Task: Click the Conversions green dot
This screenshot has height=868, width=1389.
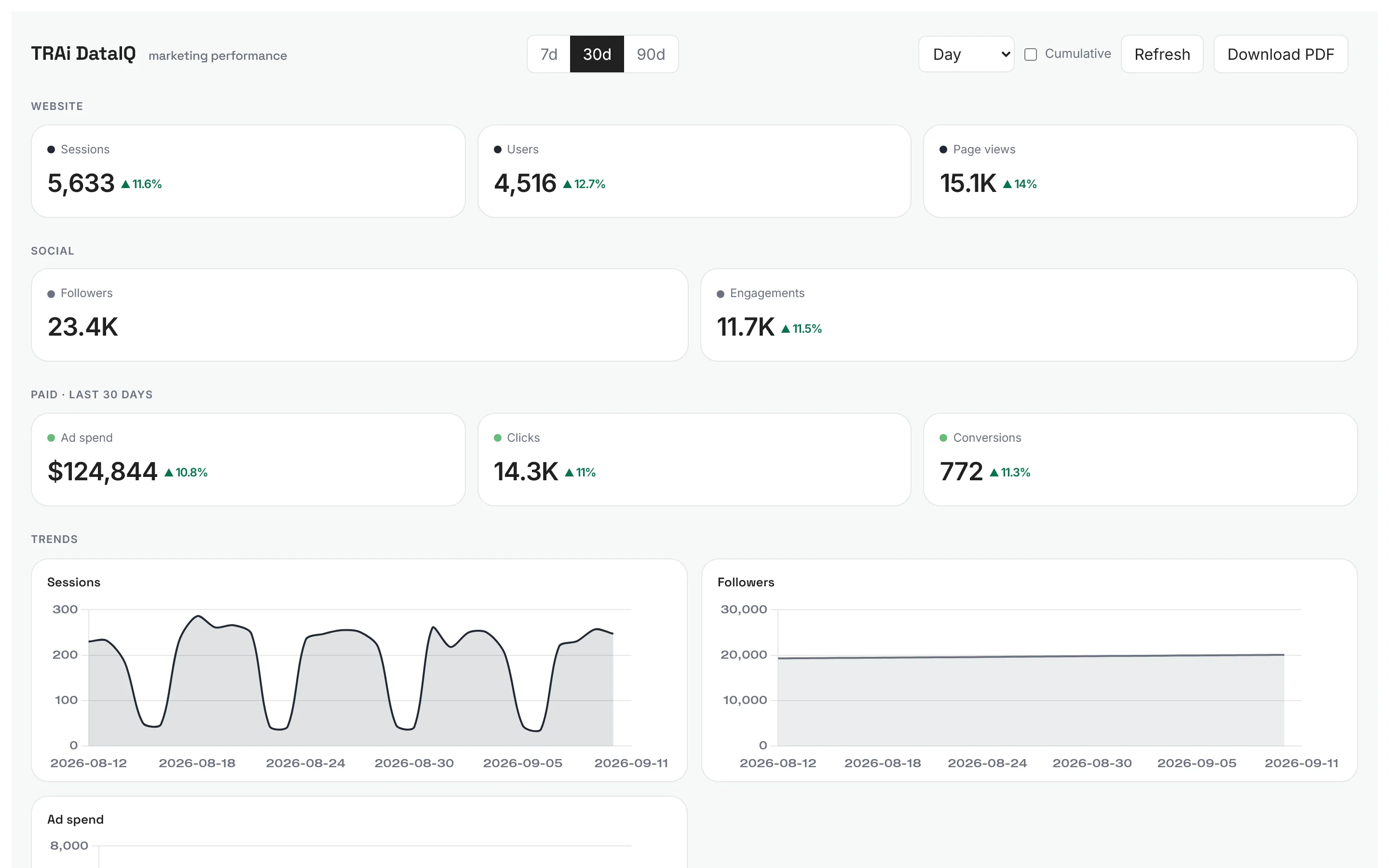Action: coord(943,437)
